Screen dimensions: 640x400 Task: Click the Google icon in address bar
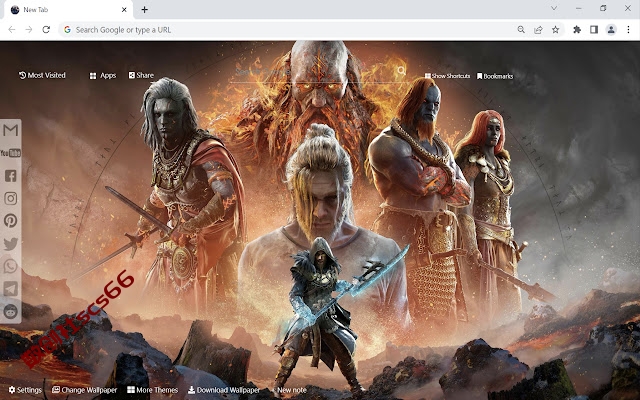(67, 29)
